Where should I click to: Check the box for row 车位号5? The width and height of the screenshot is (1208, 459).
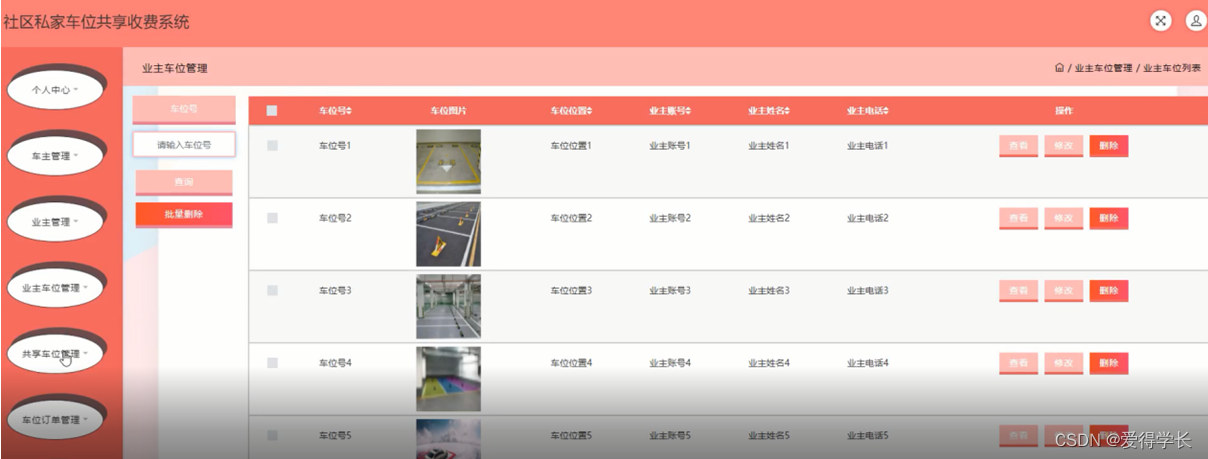272,435
